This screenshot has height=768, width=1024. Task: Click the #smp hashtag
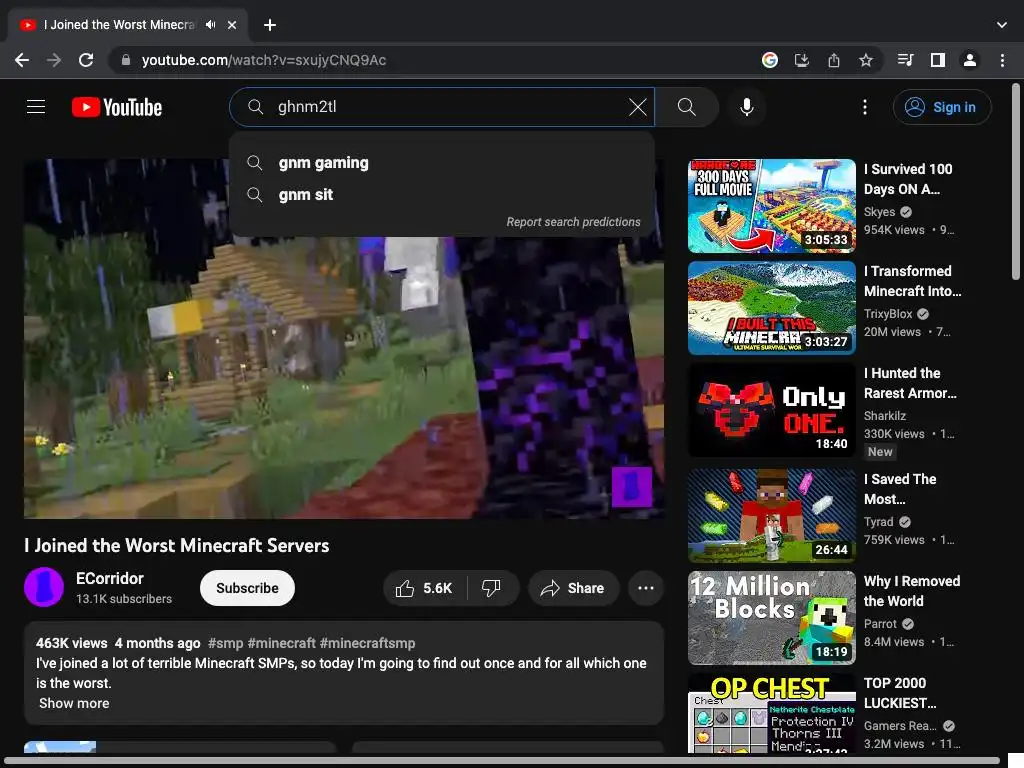tap(225, 643)
